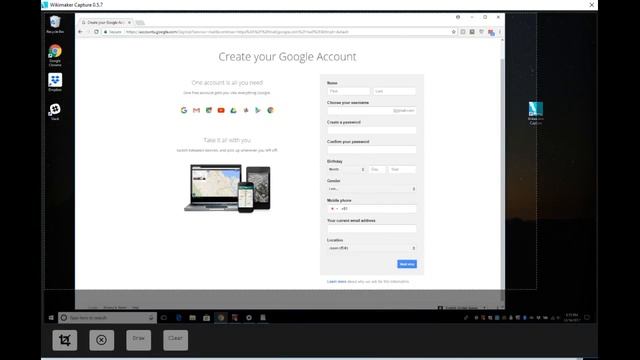Click the taskbar clock
Viewport: 640px width, 360px height.
571,318
